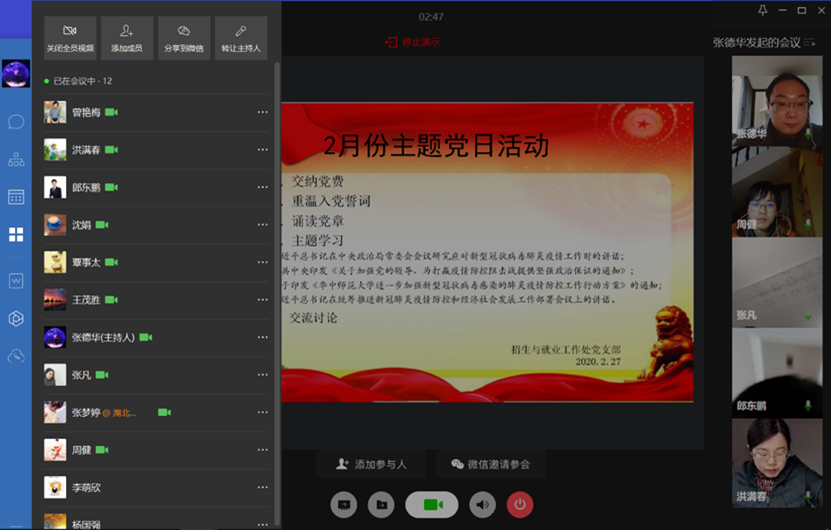Screen dimensions: 831x530
Task: Turn off all members' video (关闭全员视频)
Action: (x=70, y=38)
